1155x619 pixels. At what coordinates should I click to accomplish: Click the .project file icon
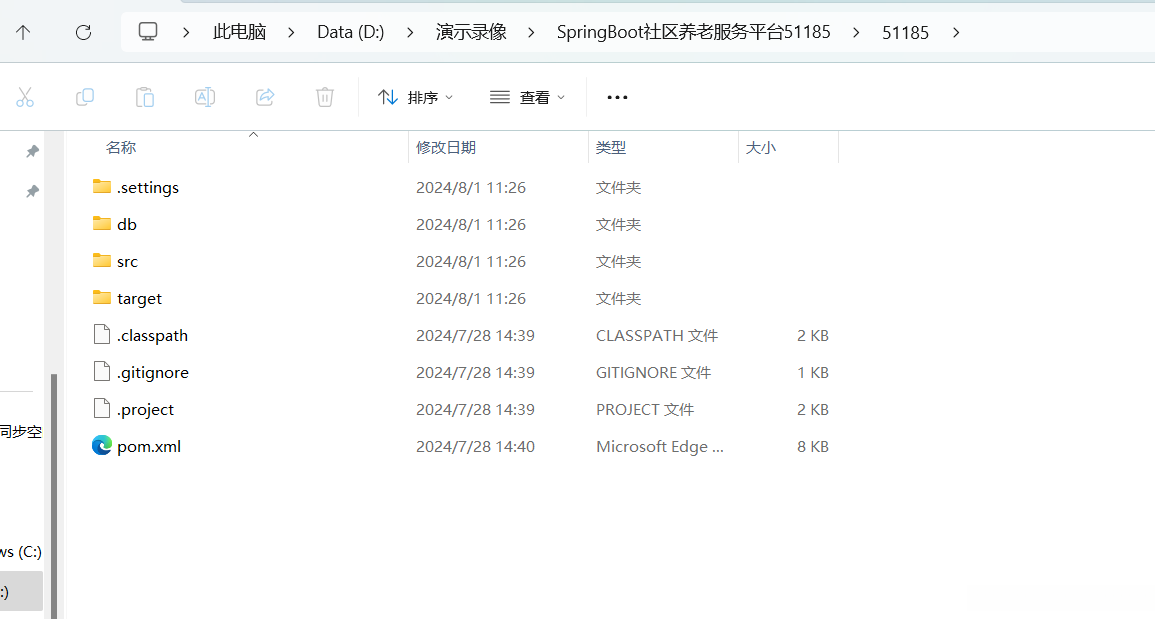click(102, 408)
